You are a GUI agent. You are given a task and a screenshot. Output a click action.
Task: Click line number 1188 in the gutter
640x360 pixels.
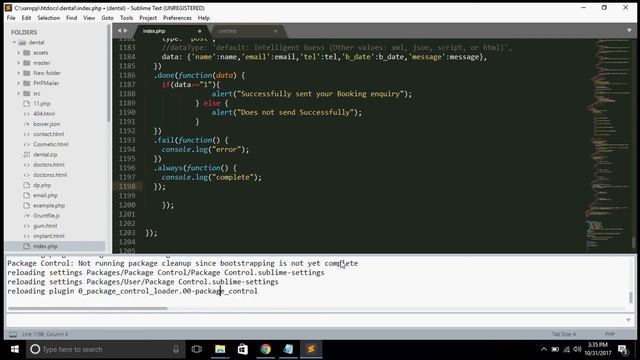pyautogui.click(x=127, y=94)
